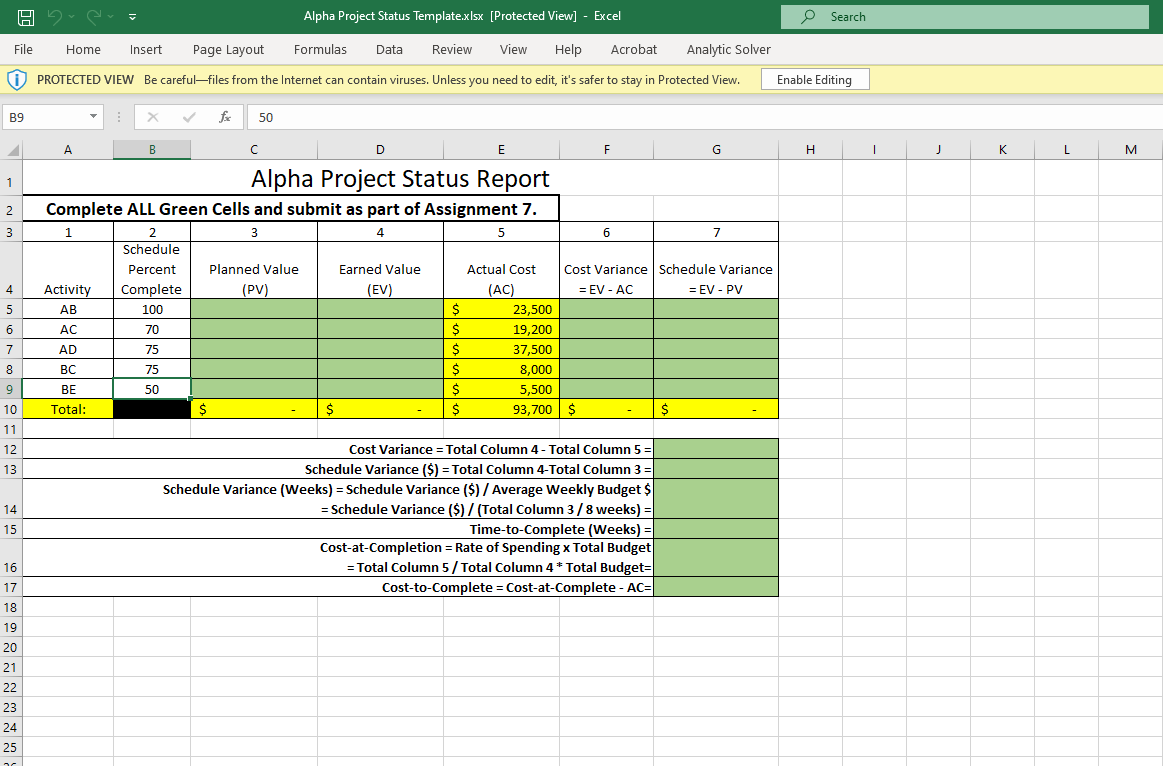Switch to the Formulas ribbon tab

tap(320, 49)
